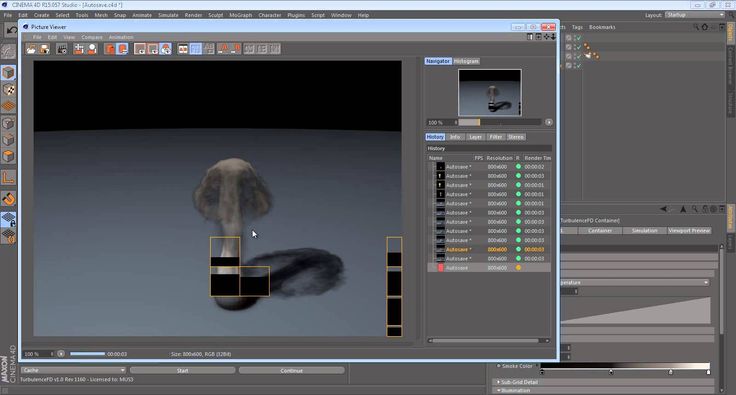Open the Simulate menu
The height and width of the screenshot is (395, 736).
tap(168, 15)
